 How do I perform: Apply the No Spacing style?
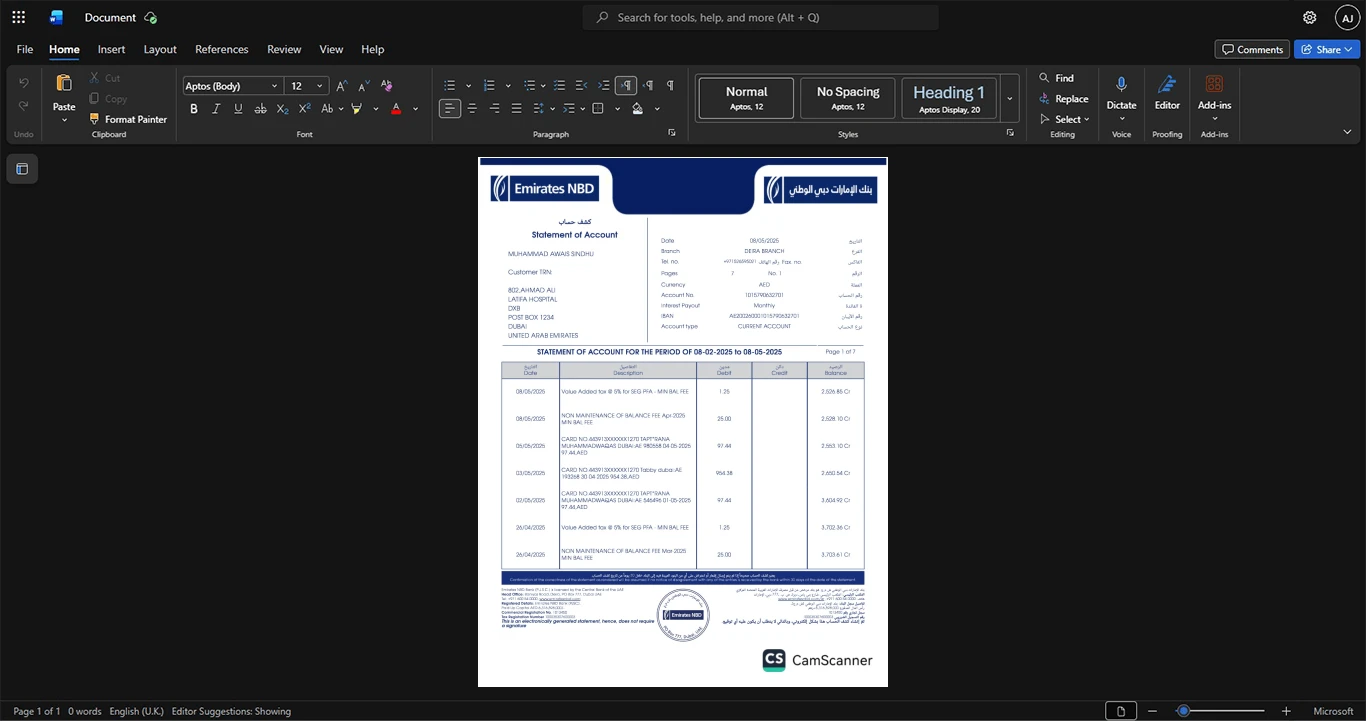pyautogui.click(x=848, y=98)
